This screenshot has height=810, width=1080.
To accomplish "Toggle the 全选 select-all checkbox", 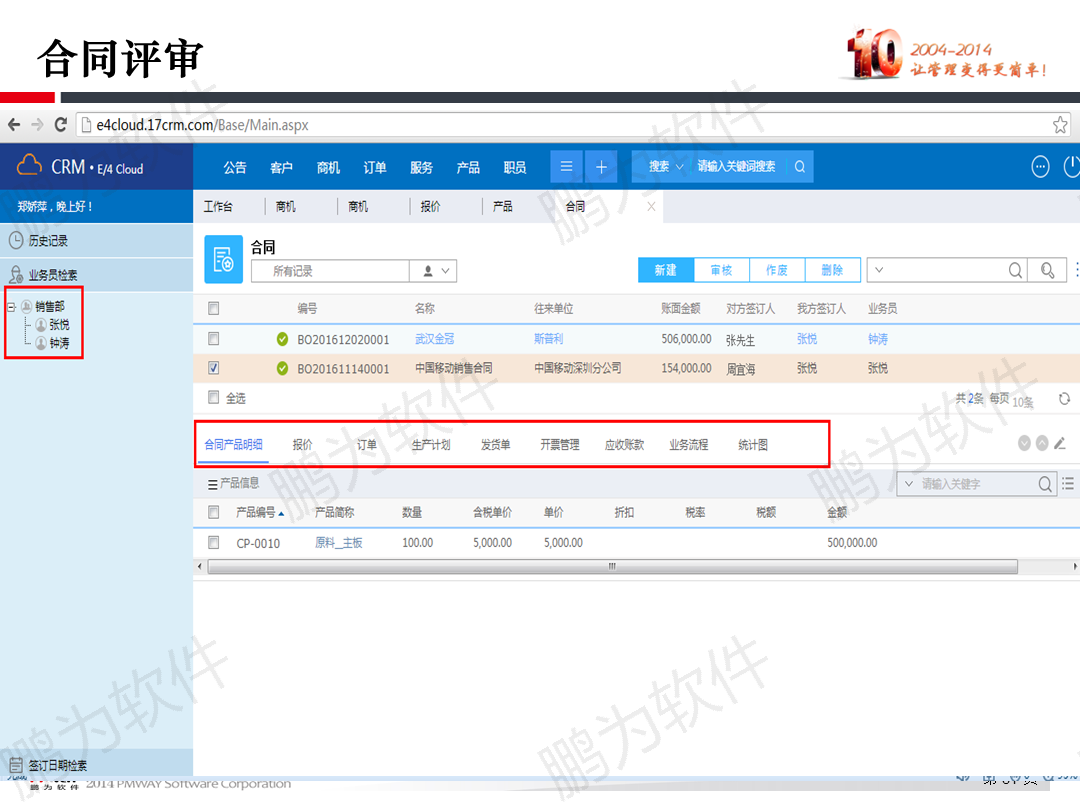I will [x=214, y=397].
